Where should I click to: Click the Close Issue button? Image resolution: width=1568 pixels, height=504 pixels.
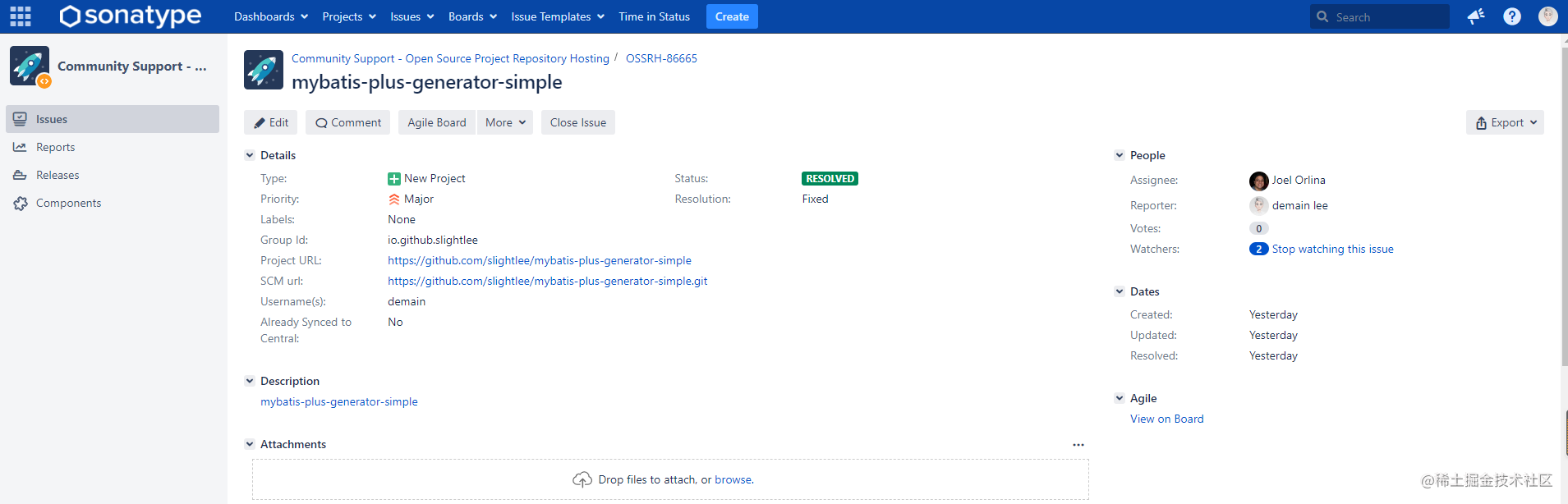(x=578, y=122)
